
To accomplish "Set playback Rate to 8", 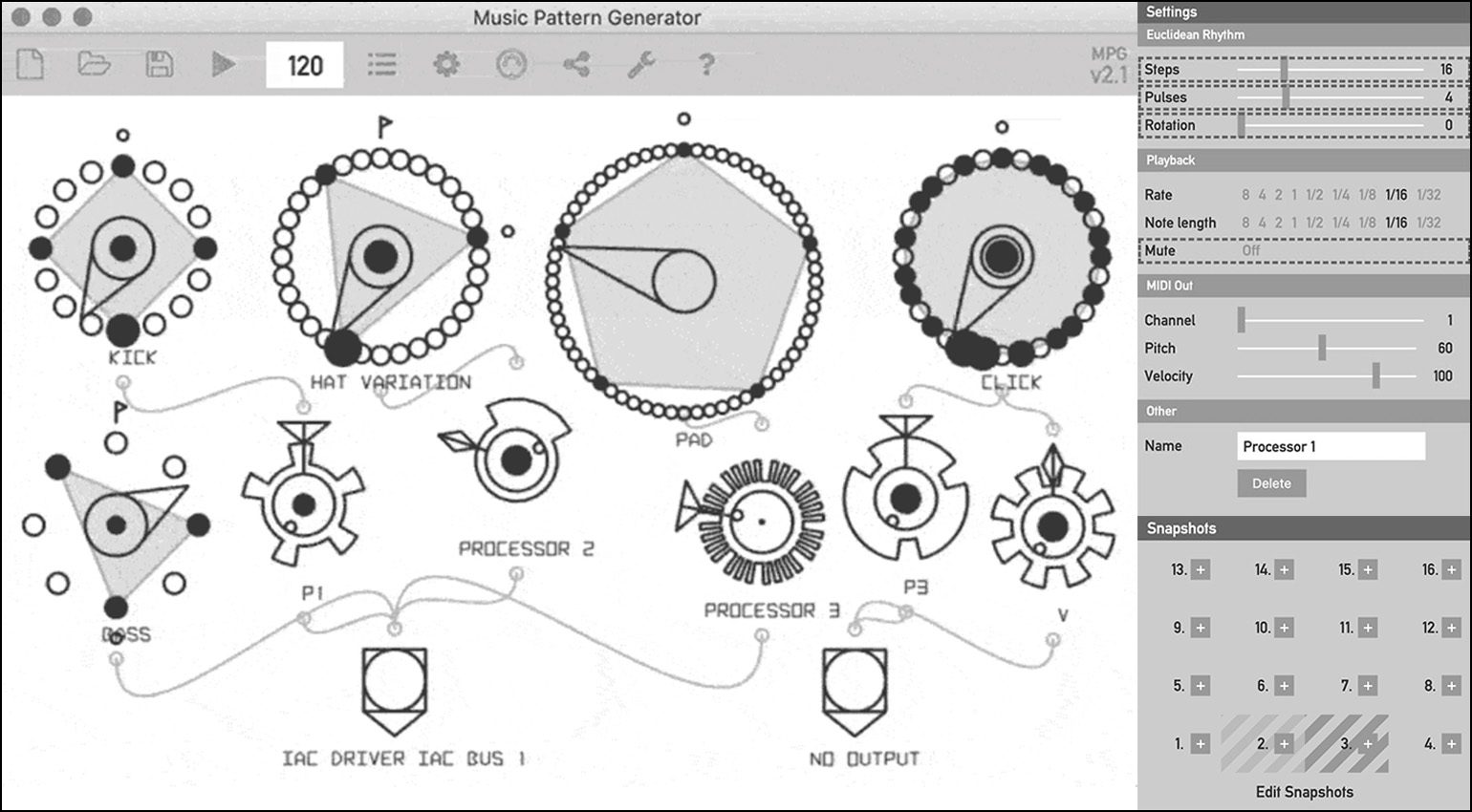I will point(1245,195).
